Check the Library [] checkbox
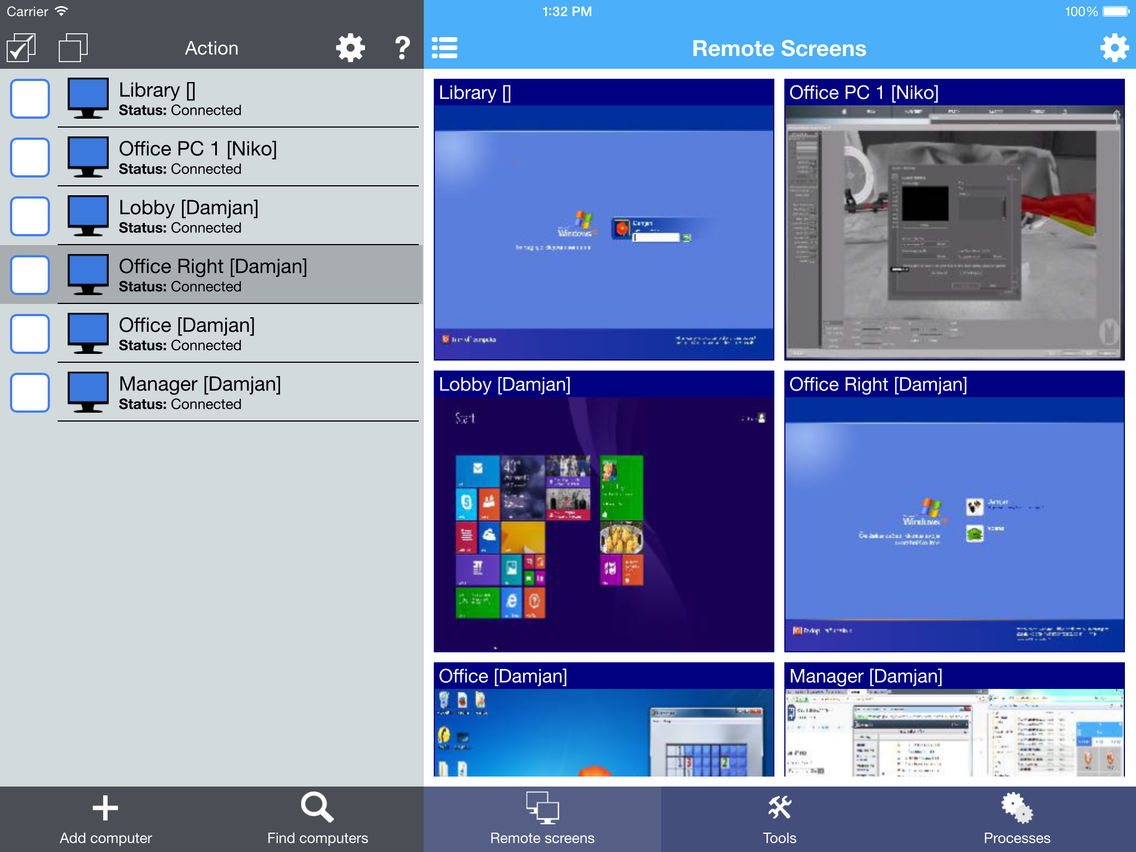Screen dimensions: 1136x852 click(x=30, y=99)
